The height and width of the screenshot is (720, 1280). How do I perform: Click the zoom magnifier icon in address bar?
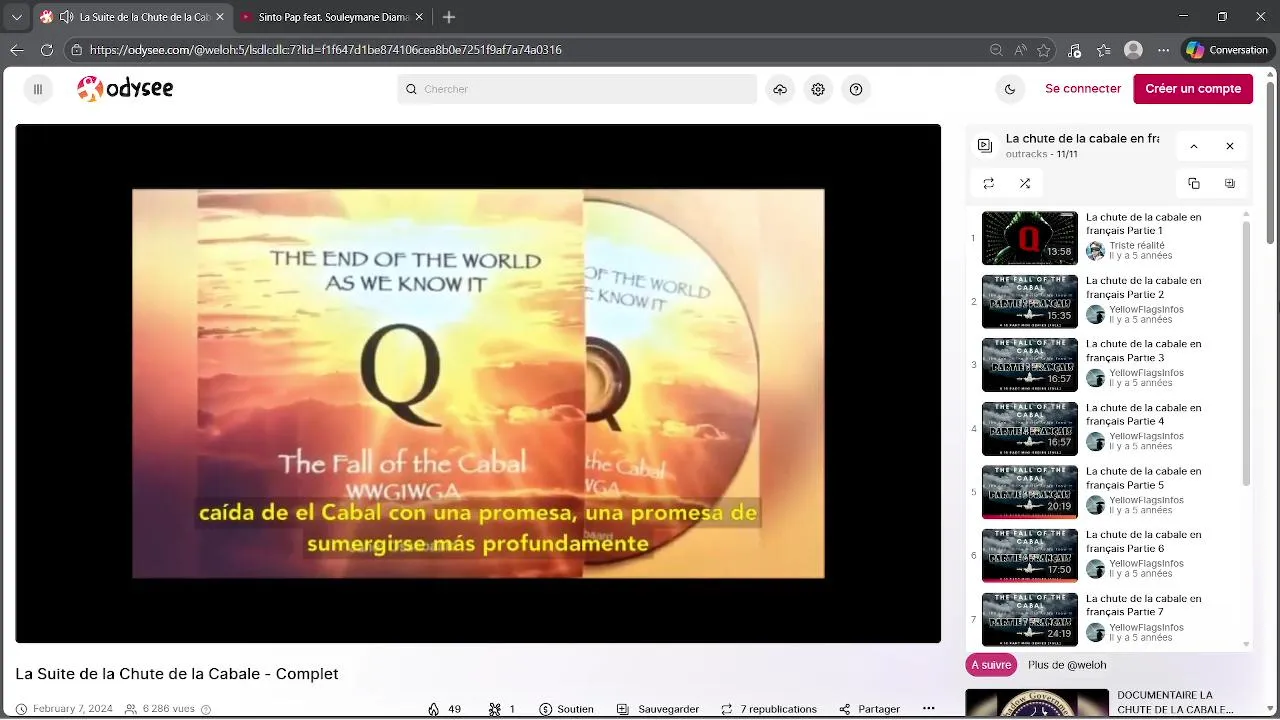pos(996,49)
